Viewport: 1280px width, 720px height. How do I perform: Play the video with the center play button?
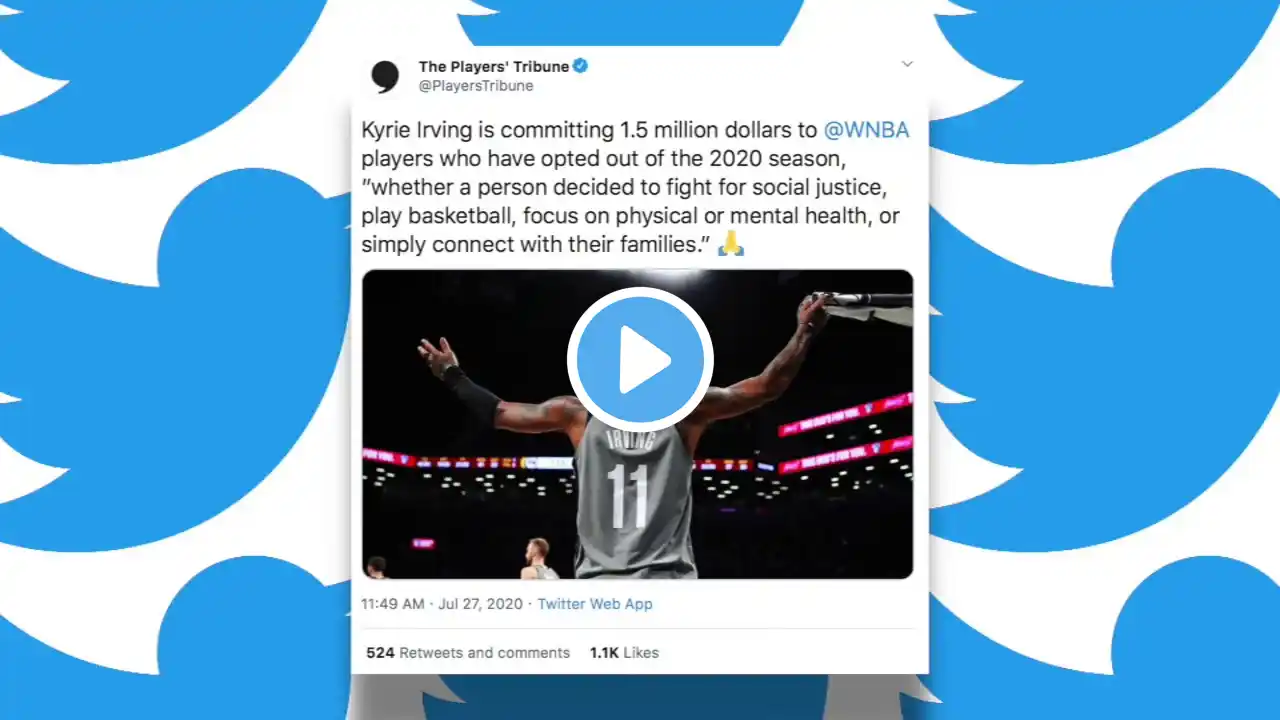640,360
